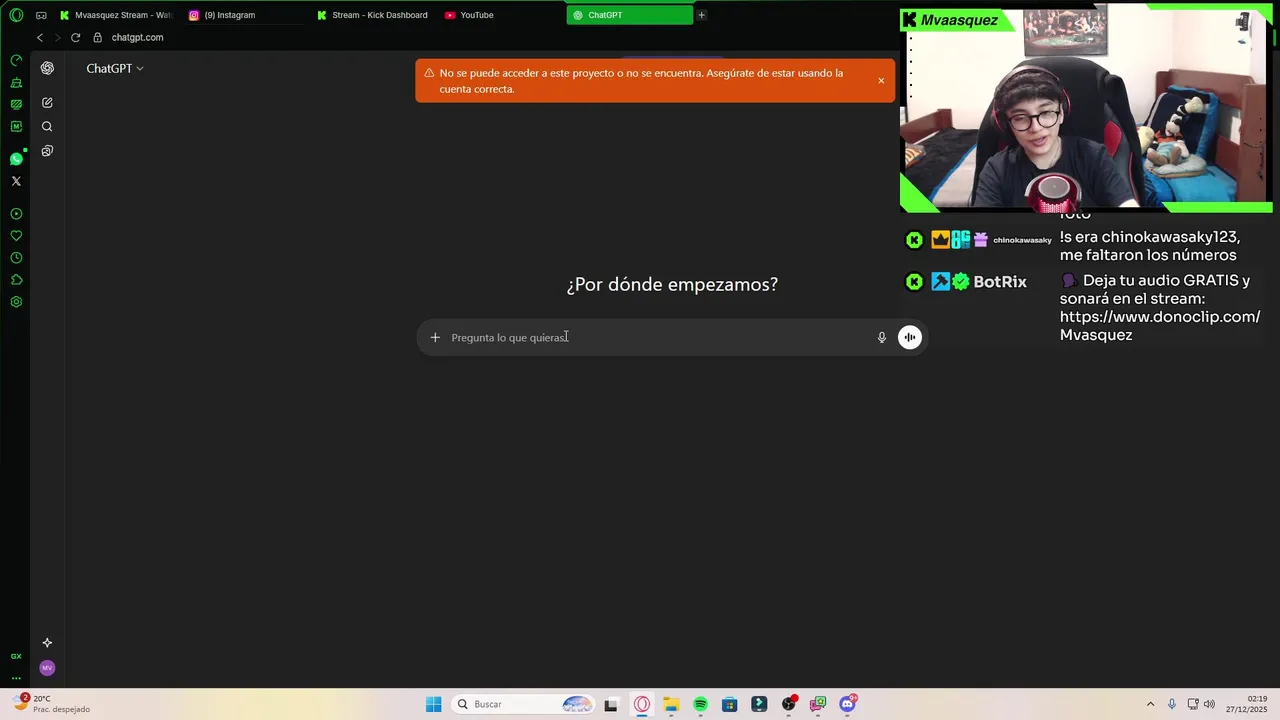This screenshot has width=1280, height=720.
Task: Open the volume control in system tray
Action: (x=1209, y=704)
